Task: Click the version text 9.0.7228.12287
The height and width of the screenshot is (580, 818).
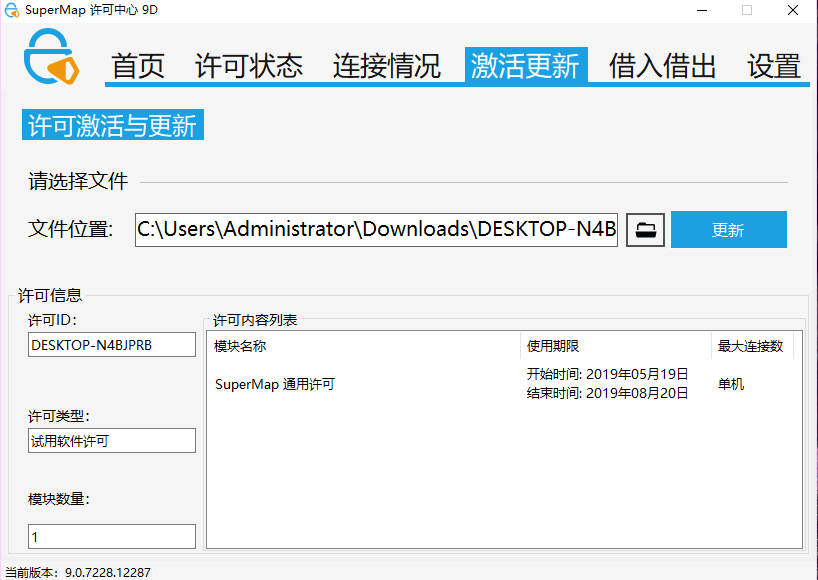Action: tap(107, 572)
